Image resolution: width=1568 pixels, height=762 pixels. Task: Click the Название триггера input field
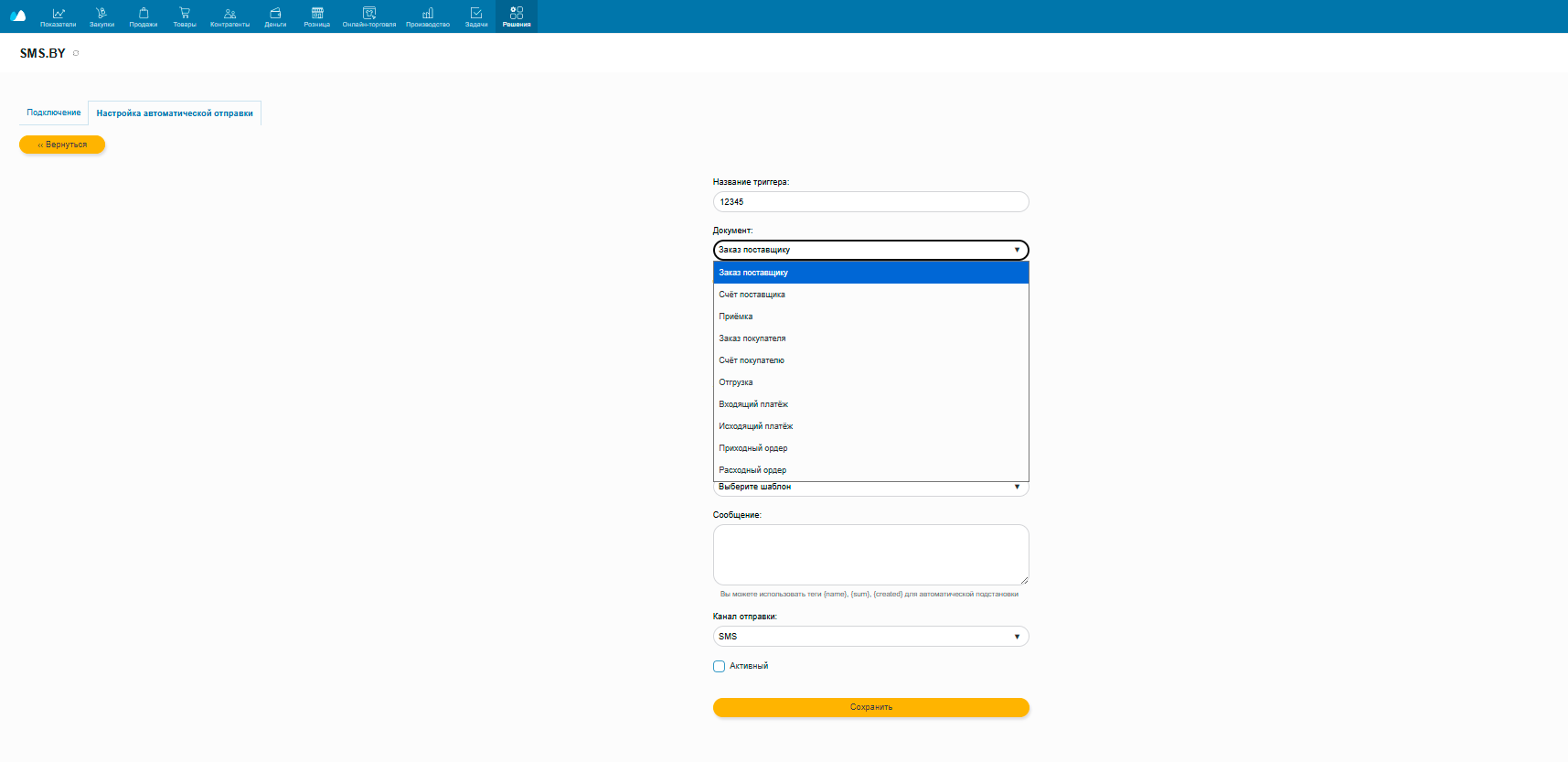[870, 202]
